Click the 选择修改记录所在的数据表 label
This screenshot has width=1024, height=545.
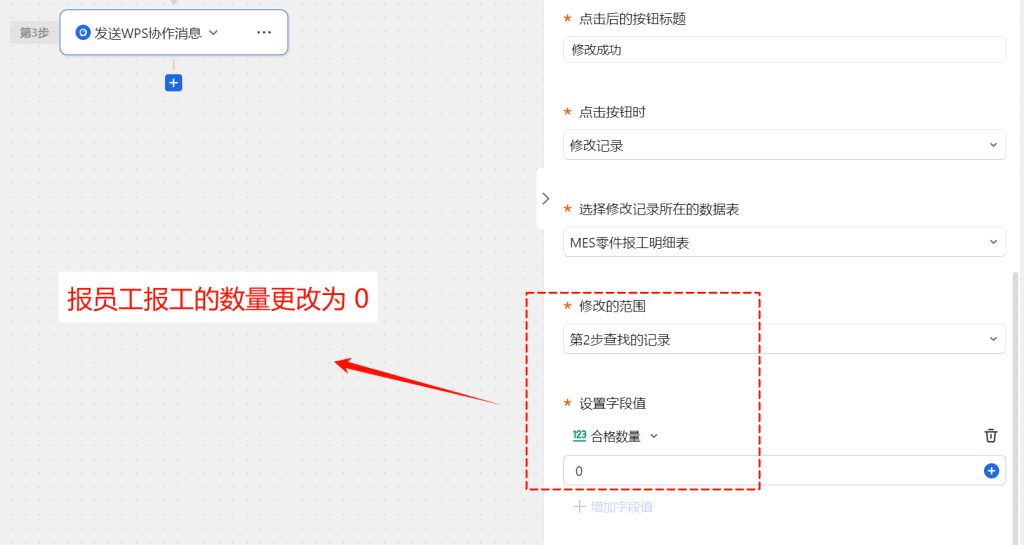(659, 210)
